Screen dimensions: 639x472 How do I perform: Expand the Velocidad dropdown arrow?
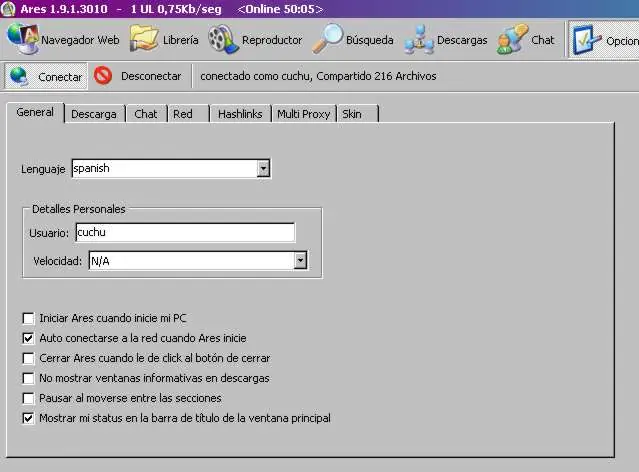(x=300, y=260)
